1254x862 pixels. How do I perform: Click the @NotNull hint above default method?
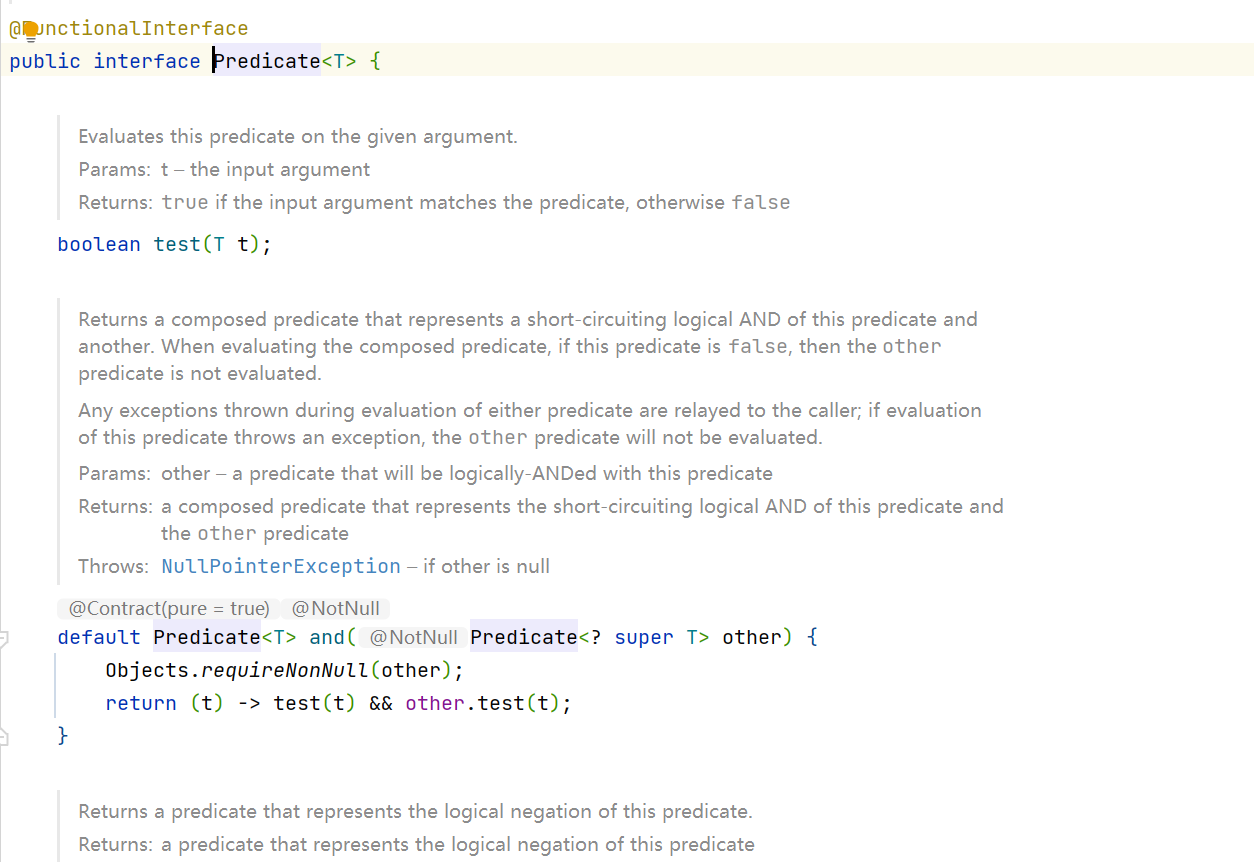[x=335, y=608]
